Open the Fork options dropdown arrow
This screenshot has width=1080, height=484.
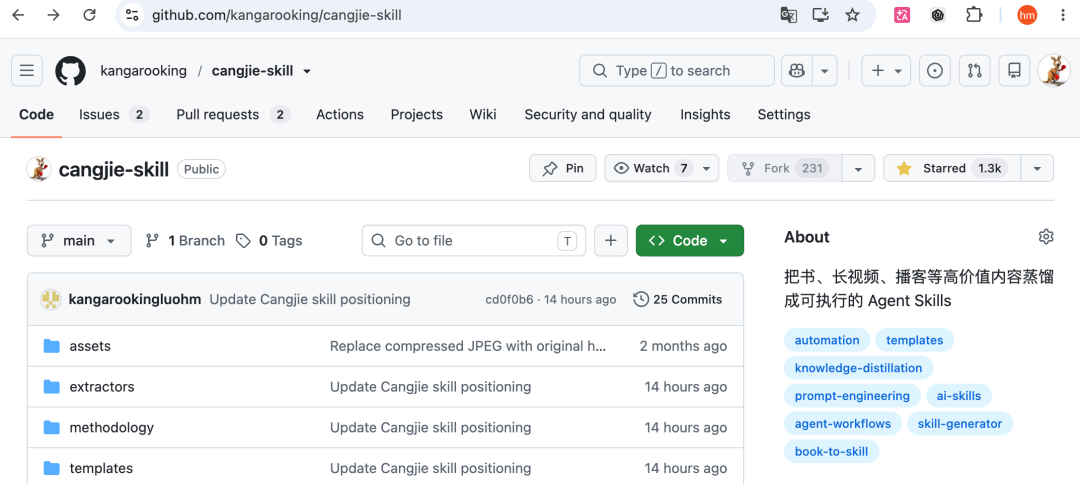point(858,168)
